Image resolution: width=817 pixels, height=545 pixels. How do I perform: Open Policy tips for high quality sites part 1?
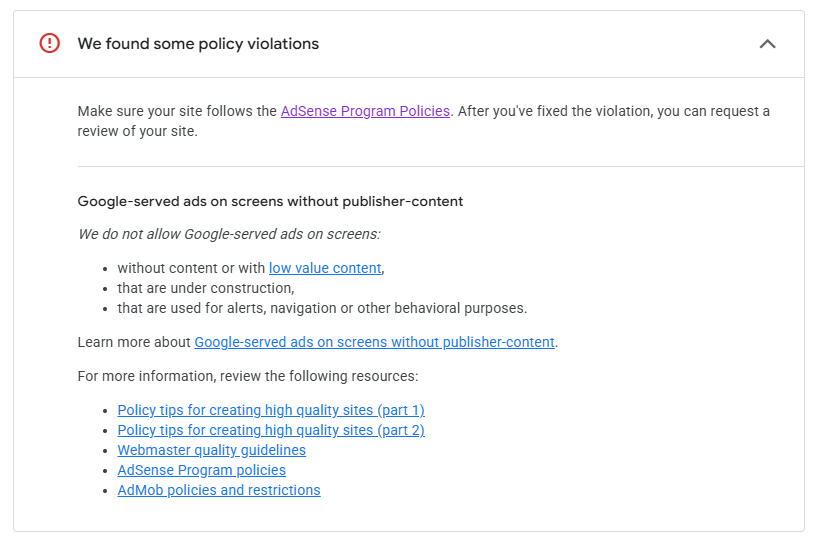pos(271,410)
